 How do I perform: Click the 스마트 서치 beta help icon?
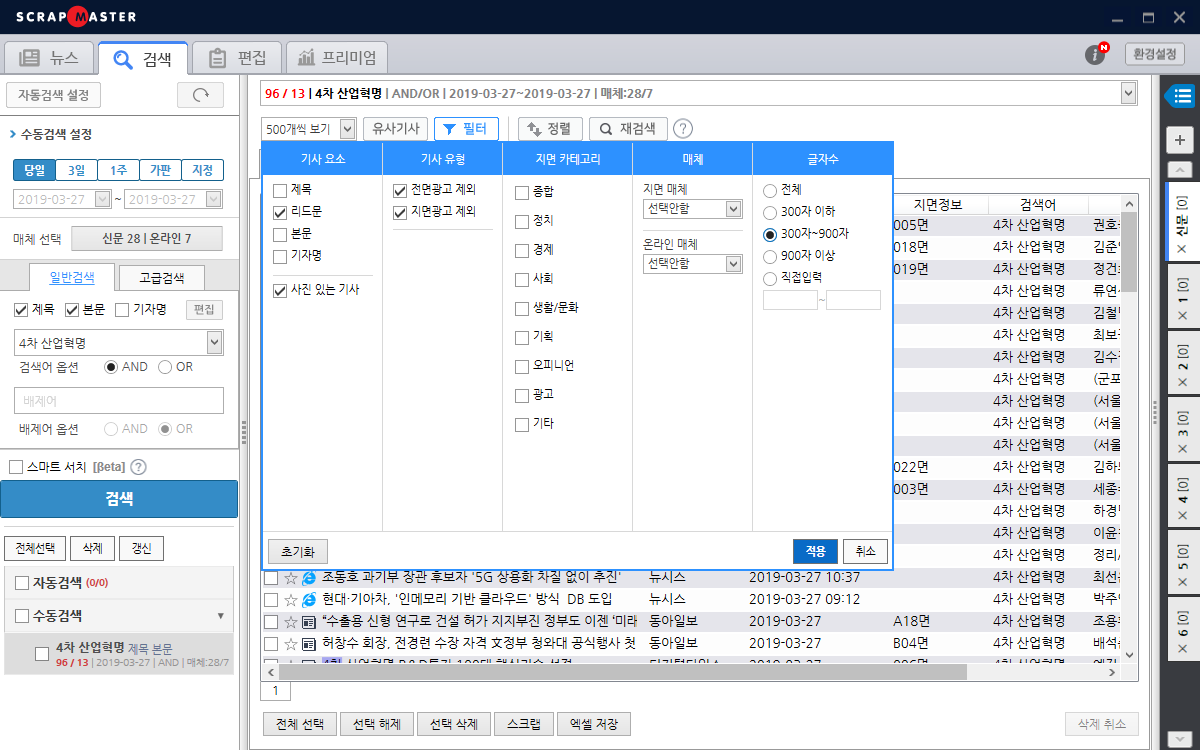[x=137, y=466]
